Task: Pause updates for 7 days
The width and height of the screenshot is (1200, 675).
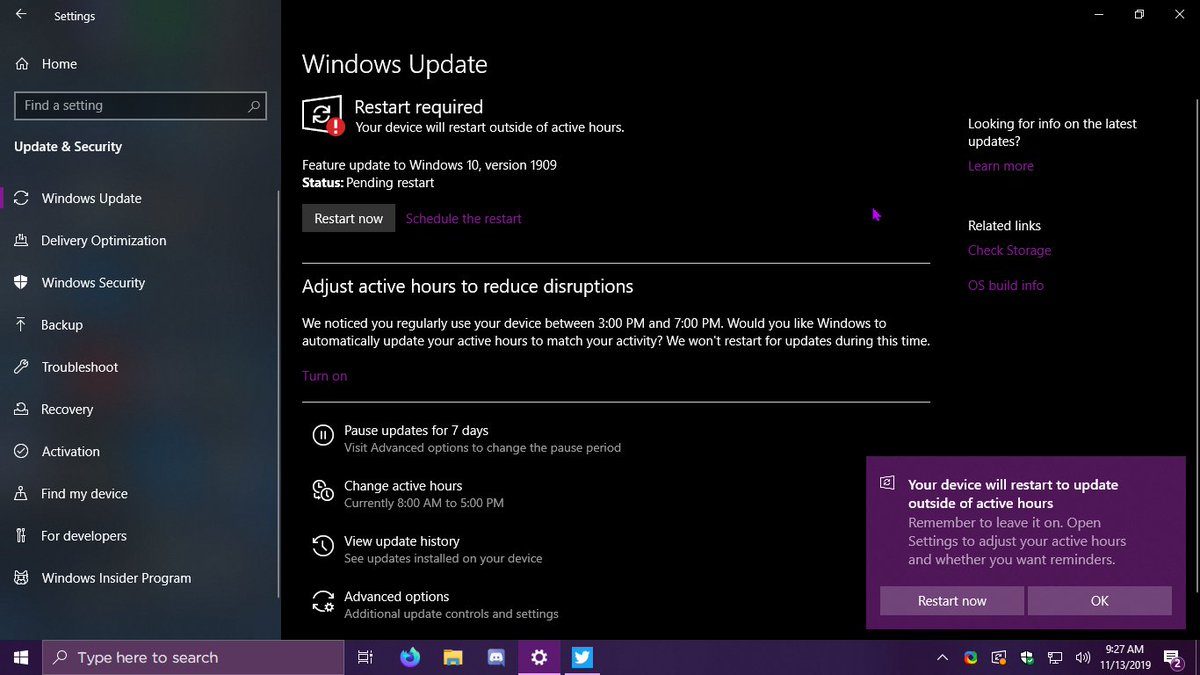Action: (415, 430)
